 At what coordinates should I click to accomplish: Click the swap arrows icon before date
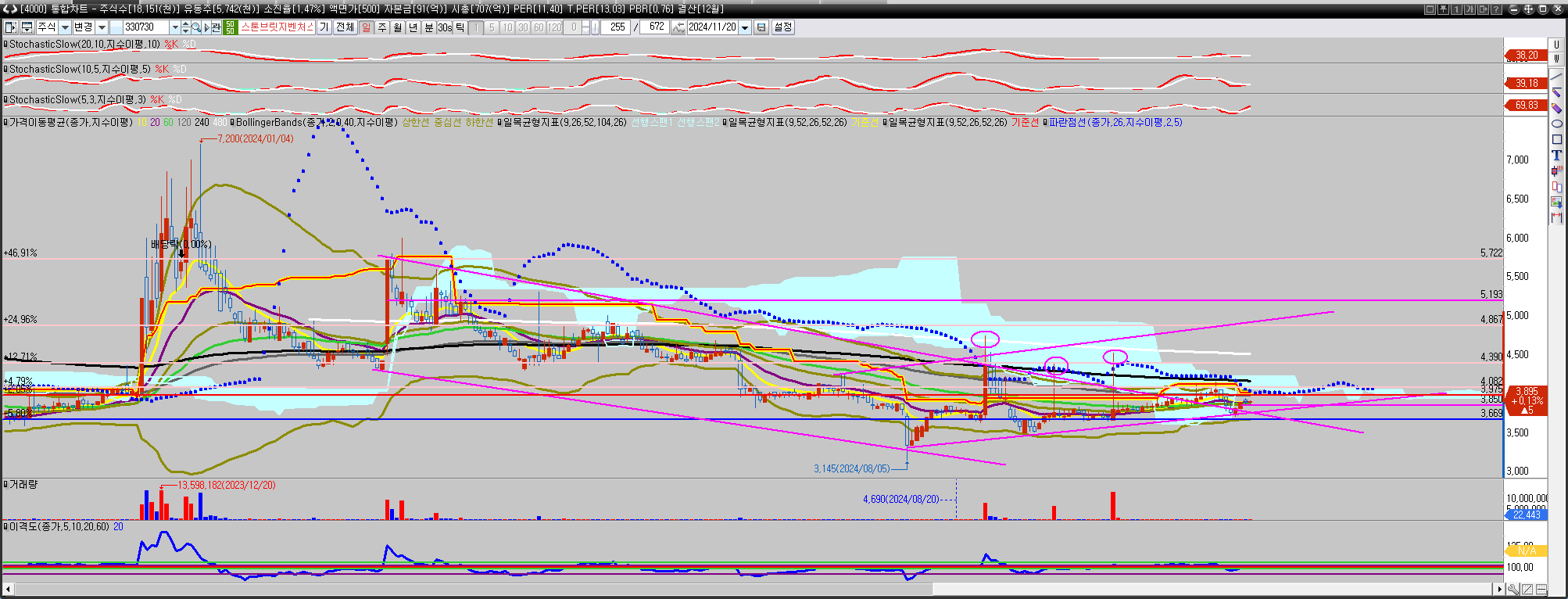[678, 27]
